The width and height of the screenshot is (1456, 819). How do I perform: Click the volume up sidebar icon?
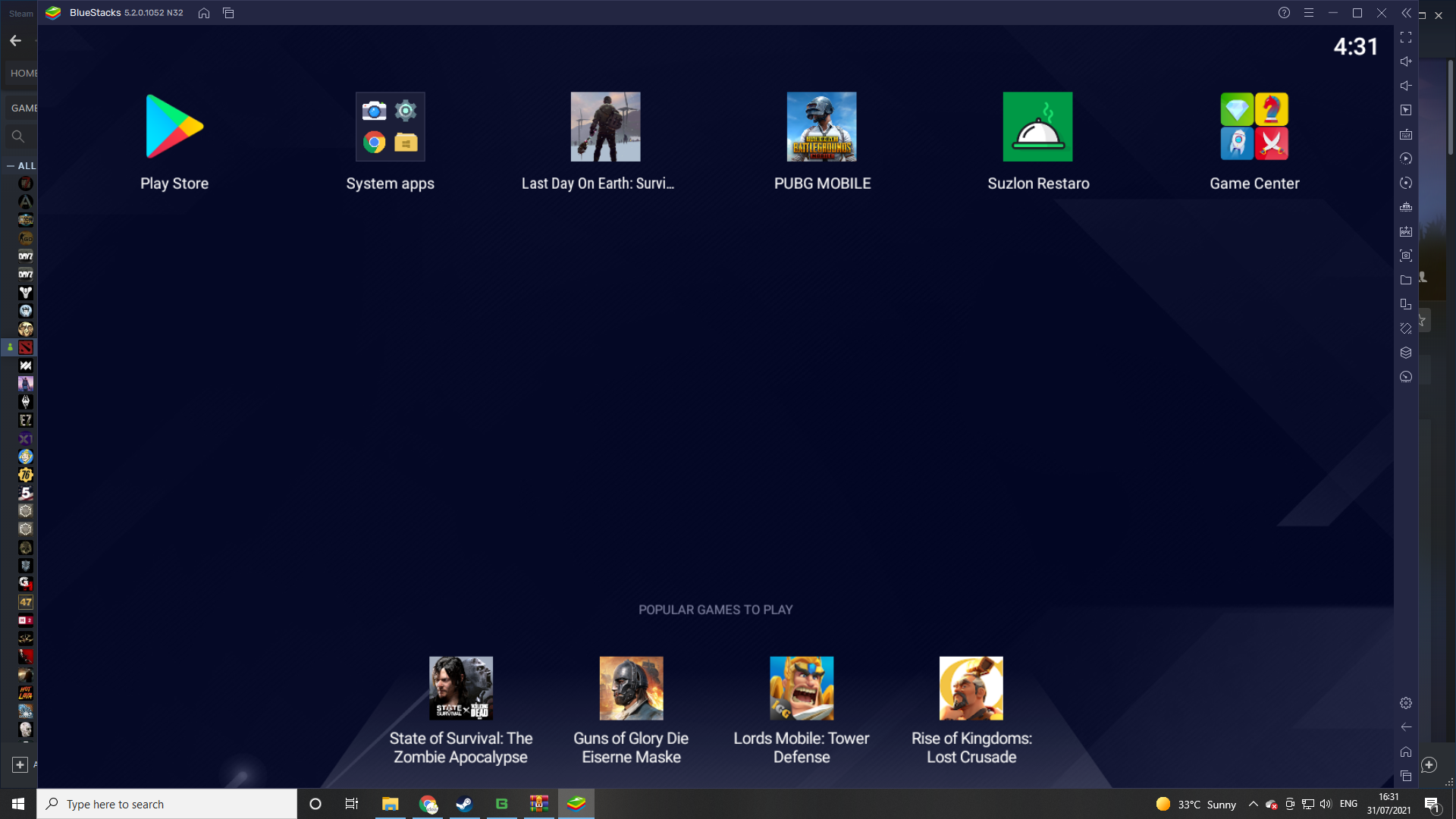click(1406, 61)
